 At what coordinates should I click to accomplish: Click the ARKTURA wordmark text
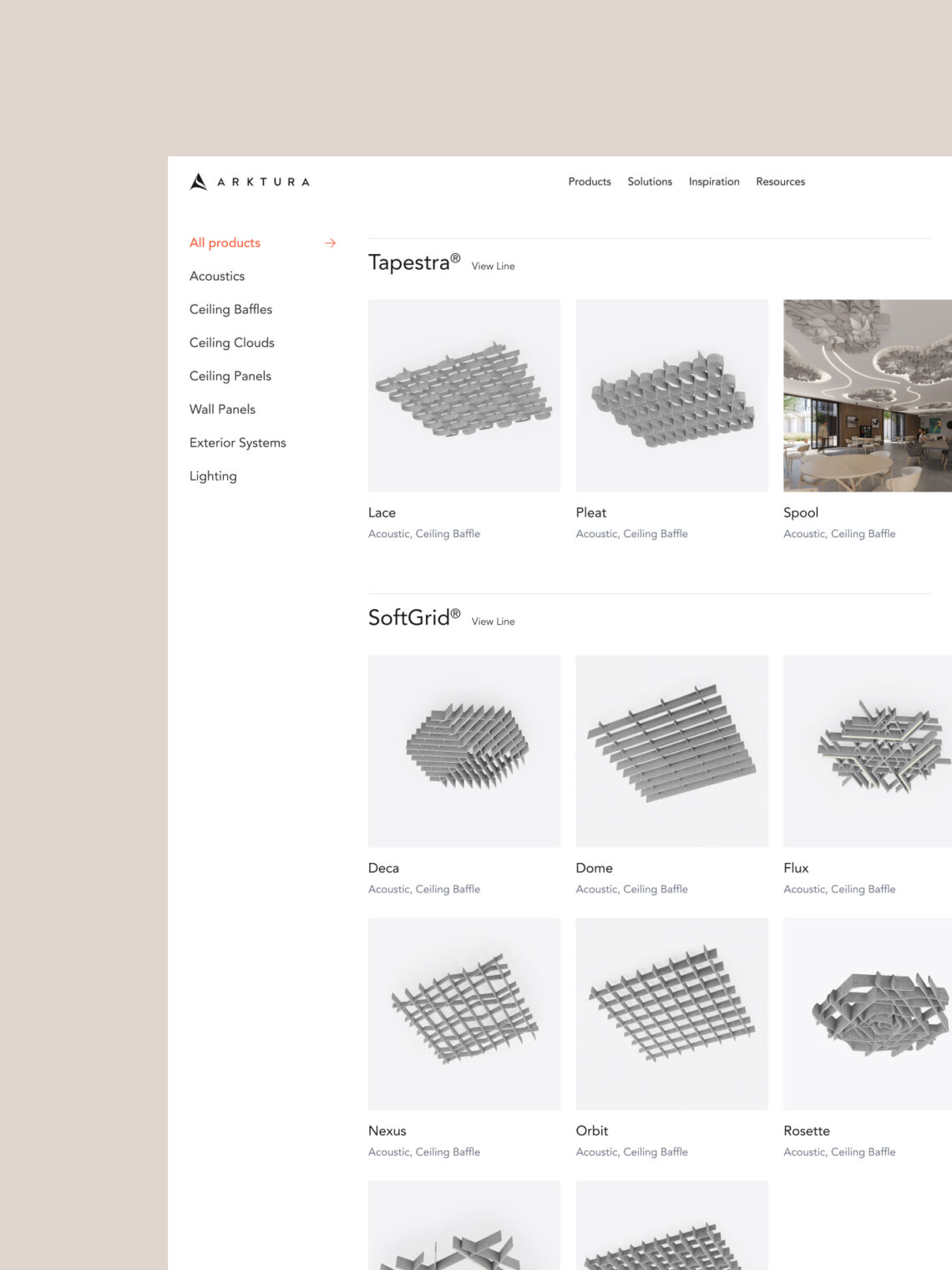point(263,182)
